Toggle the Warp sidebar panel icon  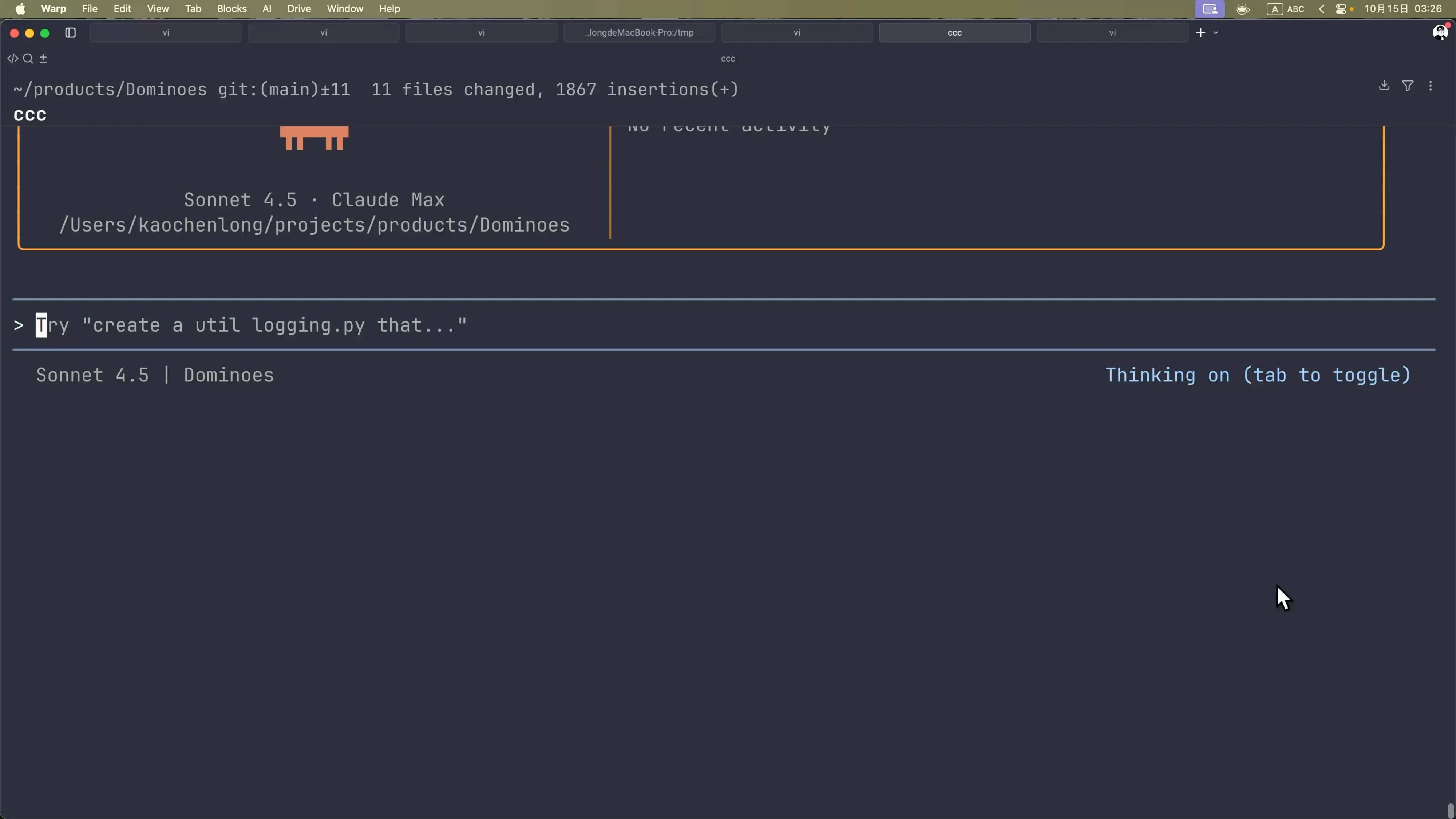coord(70,33)
